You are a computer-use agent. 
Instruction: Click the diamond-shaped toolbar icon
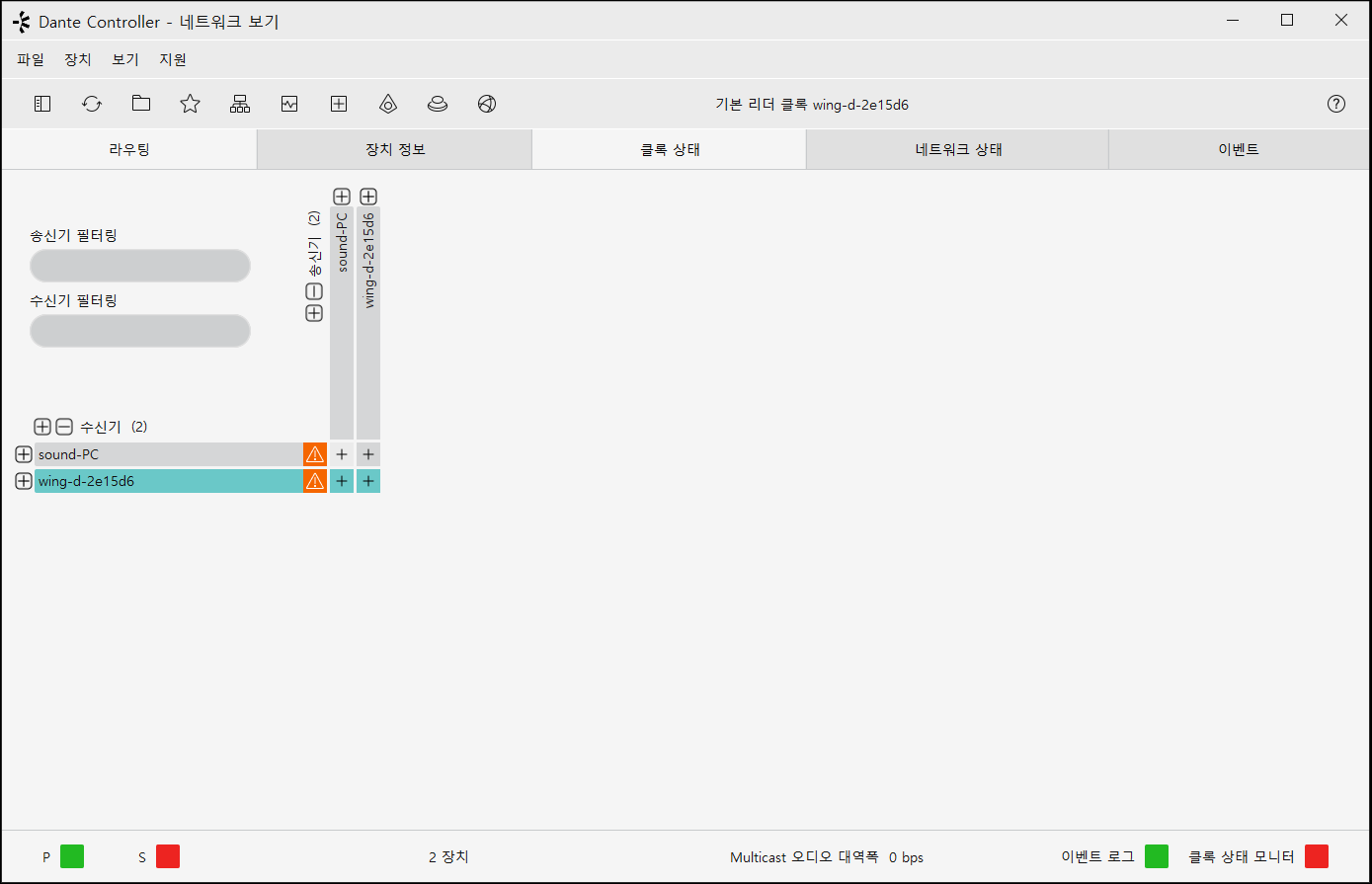tap(388, 104)
